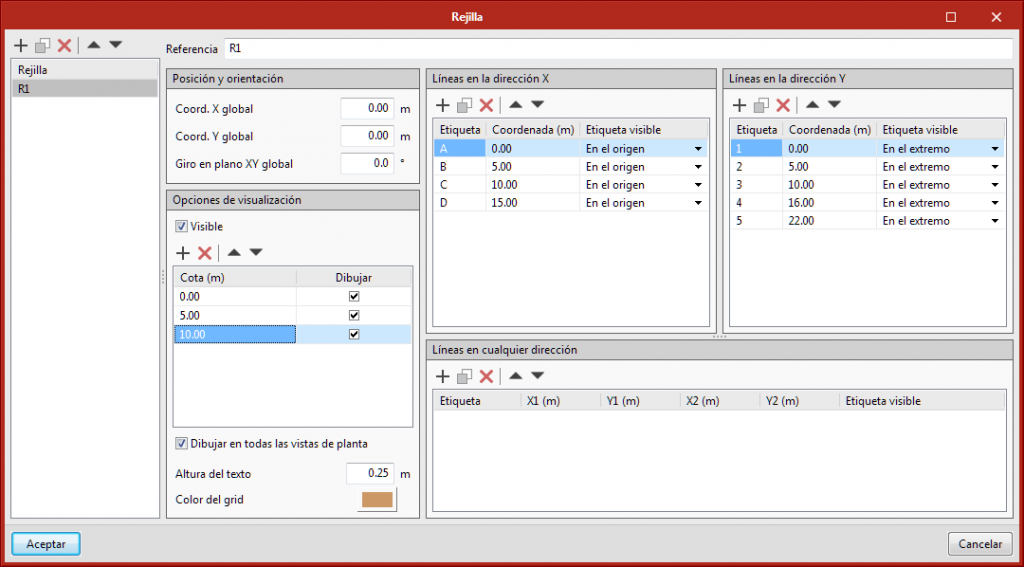Move cualquier dirección line up
1024x567 pixels.
pos(515,376)
